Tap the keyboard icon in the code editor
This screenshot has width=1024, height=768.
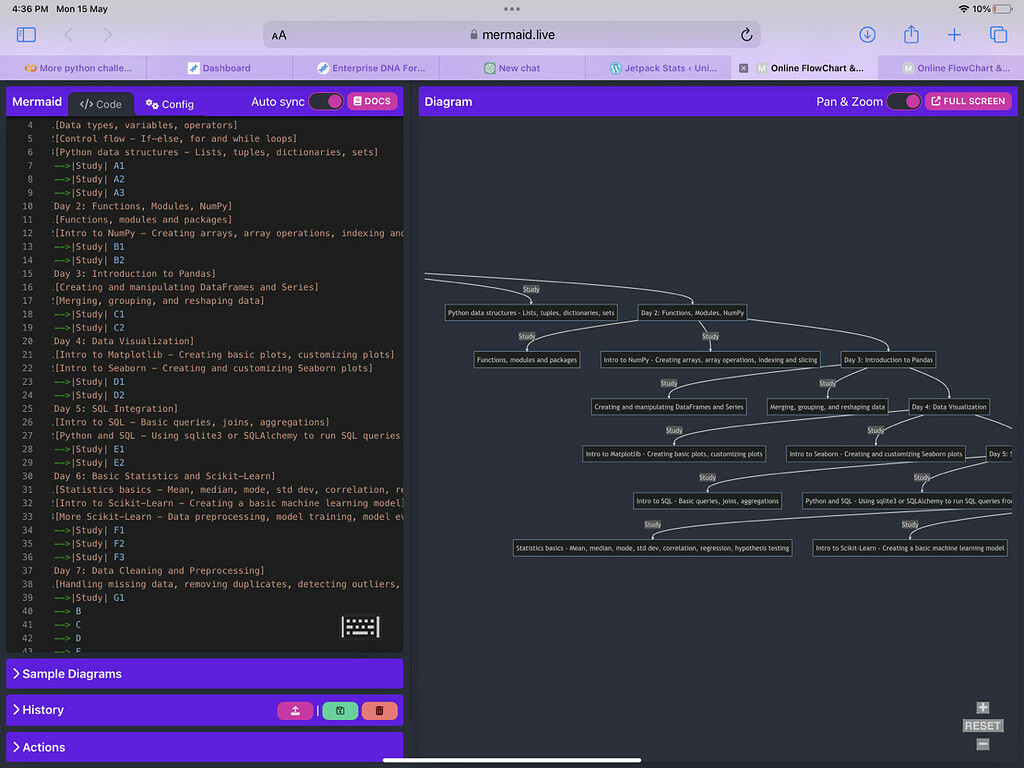click(x=360, y=627)
